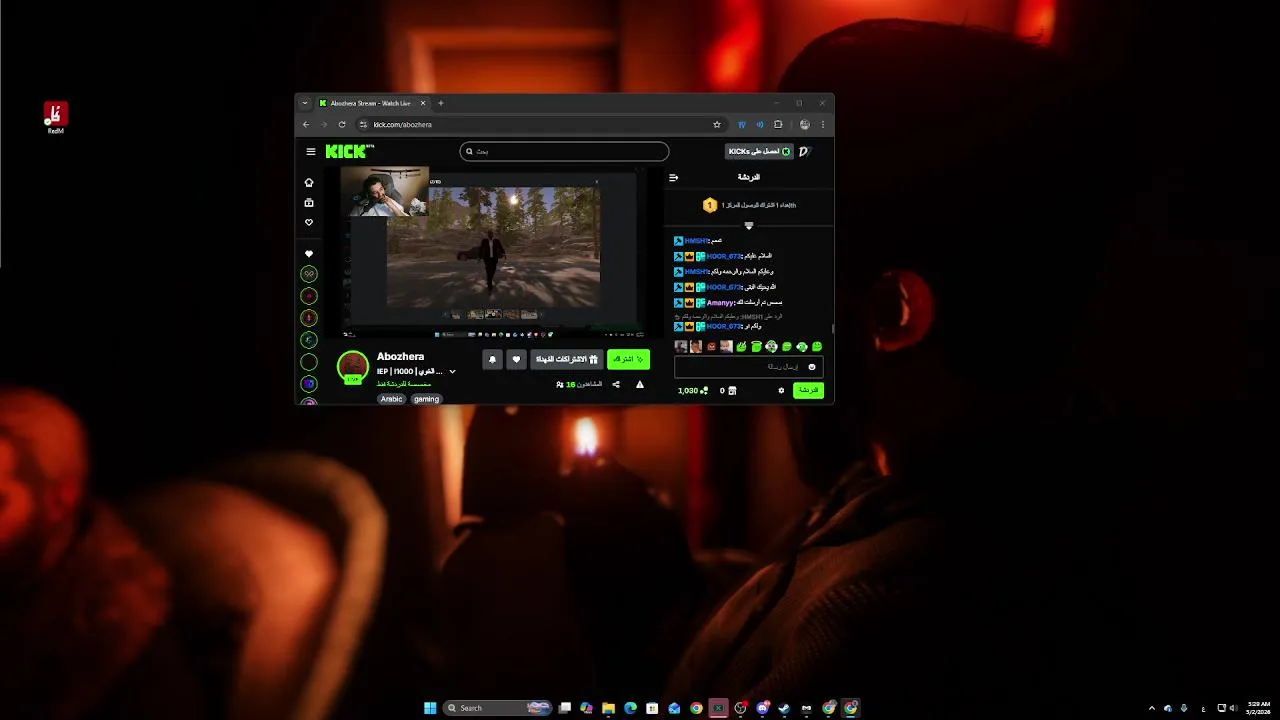Viewport: 1280px width, 720px height.
Task: Follow Abozhera with the heart button
Action: point(516,359)
